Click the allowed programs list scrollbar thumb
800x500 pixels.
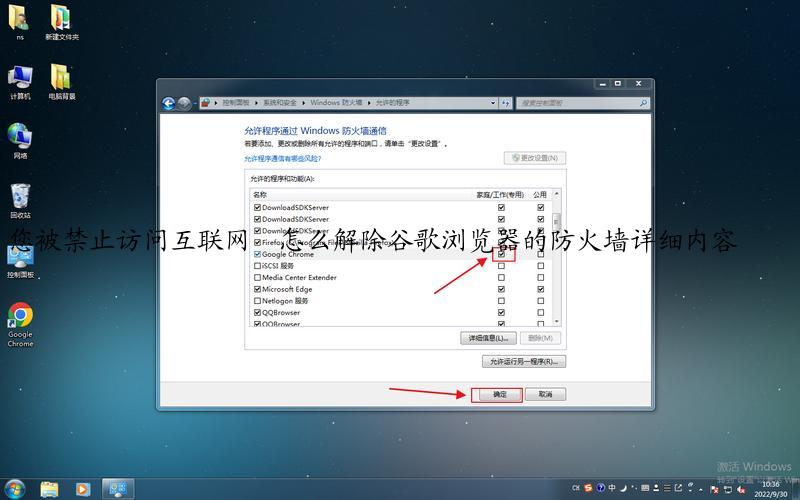click(556, 222)
